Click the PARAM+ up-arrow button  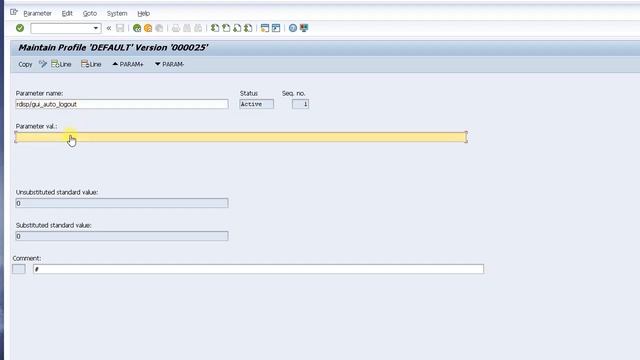click(128, 64)
